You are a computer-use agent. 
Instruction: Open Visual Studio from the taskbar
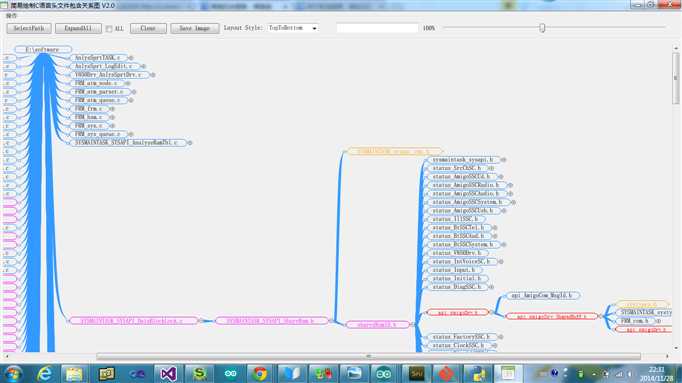pos(168,374)
